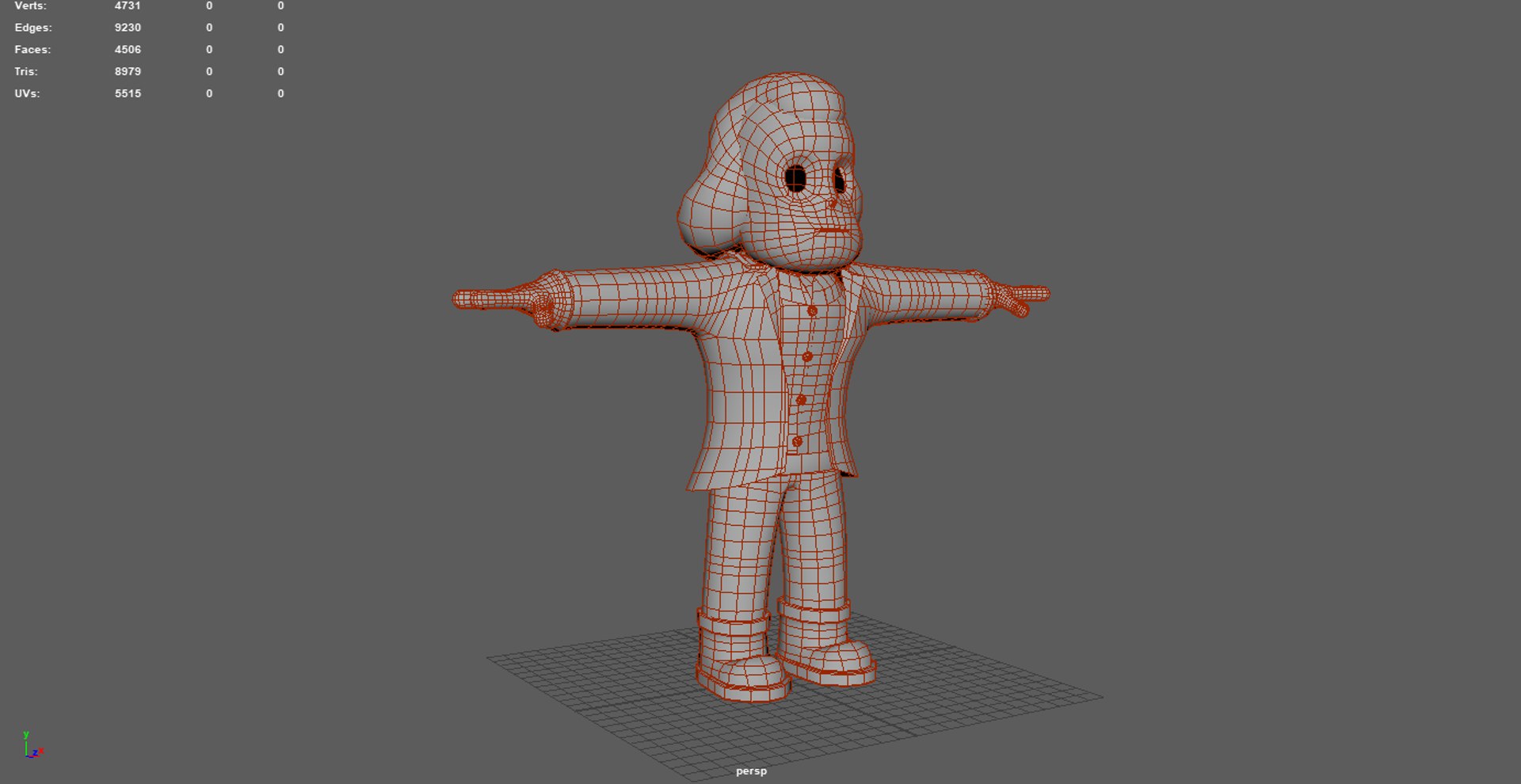
Task: Click the Edges count value 9230
Action: click(x=128, y=28)
